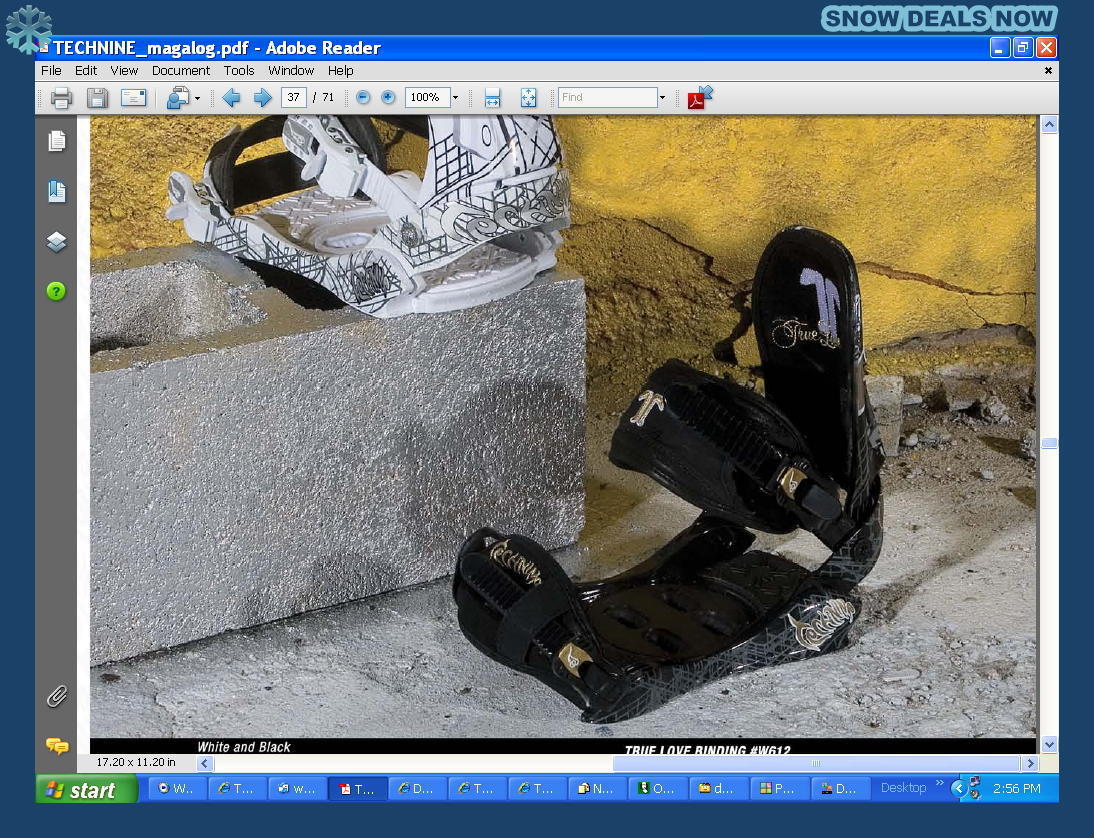Open the green How To help panel

point(57,291)
